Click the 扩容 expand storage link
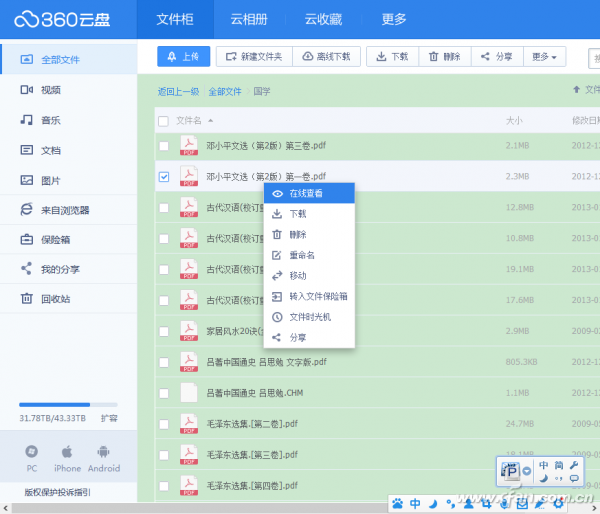 tap(109, 418)
